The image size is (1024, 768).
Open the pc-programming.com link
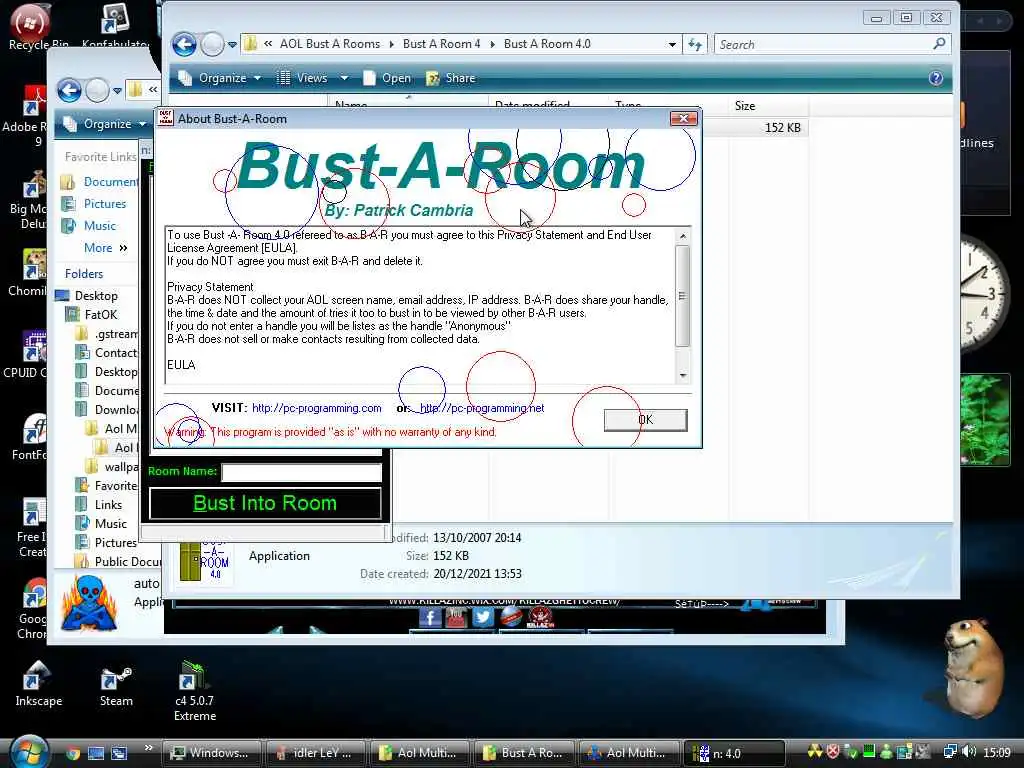point(317,408)
